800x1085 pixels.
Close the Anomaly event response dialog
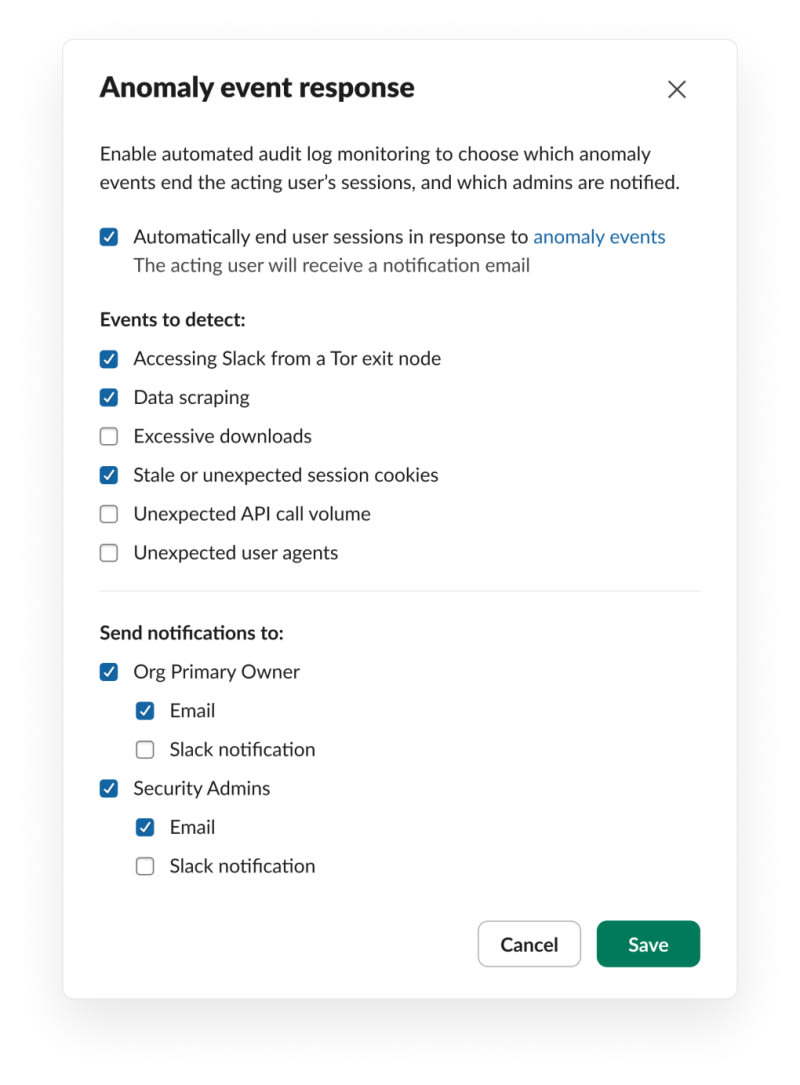click(x=677, y=89)
